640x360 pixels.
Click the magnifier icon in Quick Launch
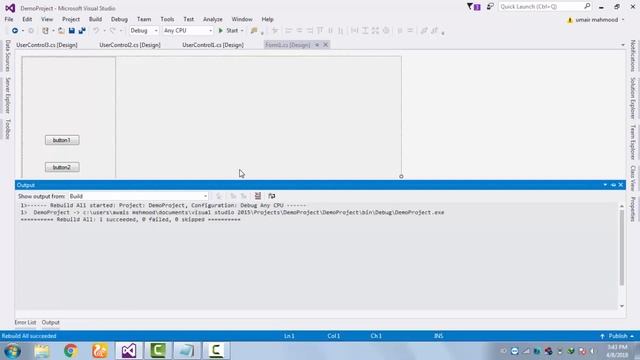(x=587, y=6)
